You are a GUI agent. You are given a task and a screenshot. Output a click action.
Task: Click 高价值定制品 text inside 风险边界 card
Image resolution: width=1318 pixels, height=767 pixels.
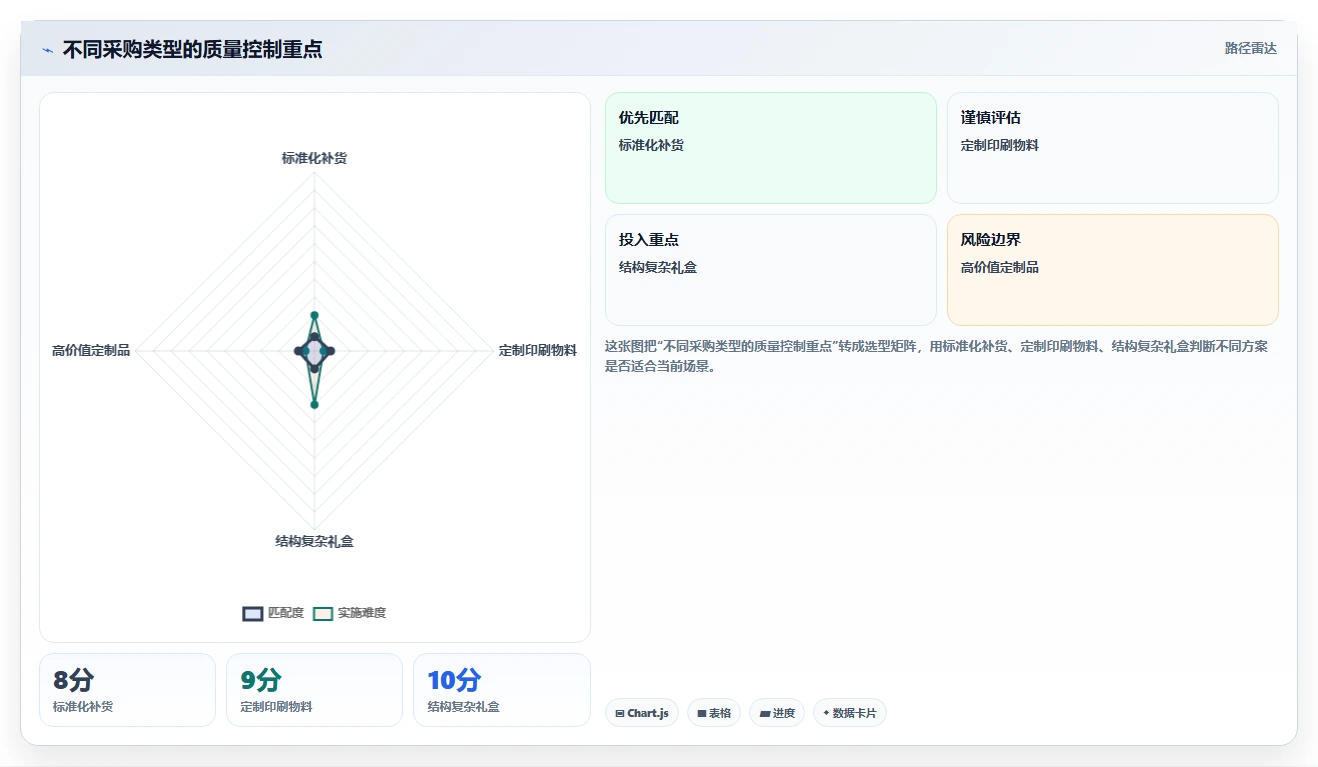click(x=1000, y=267)
